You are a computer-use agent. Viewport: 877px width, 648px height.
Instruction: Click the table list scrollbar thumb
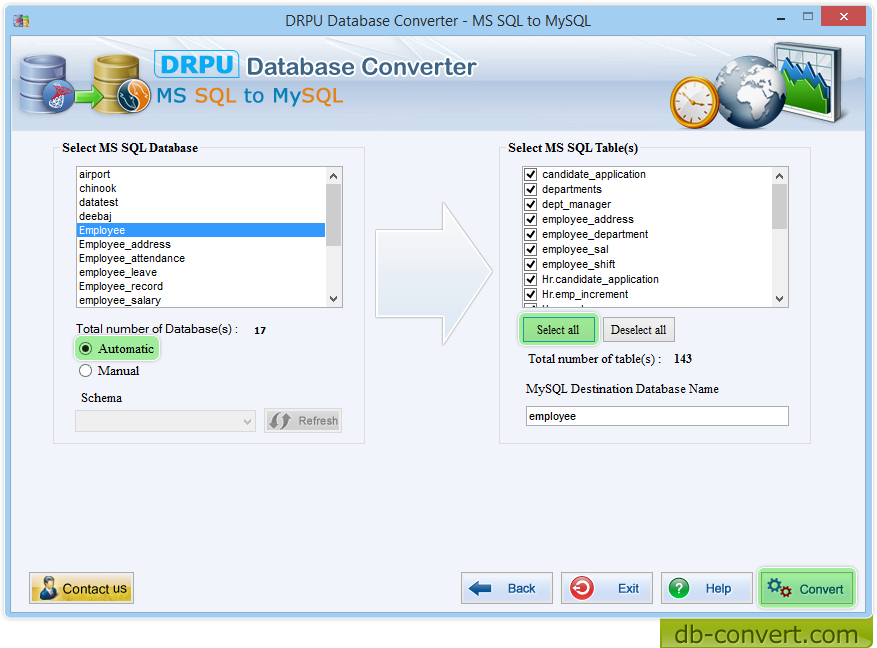tap(779, 206)
